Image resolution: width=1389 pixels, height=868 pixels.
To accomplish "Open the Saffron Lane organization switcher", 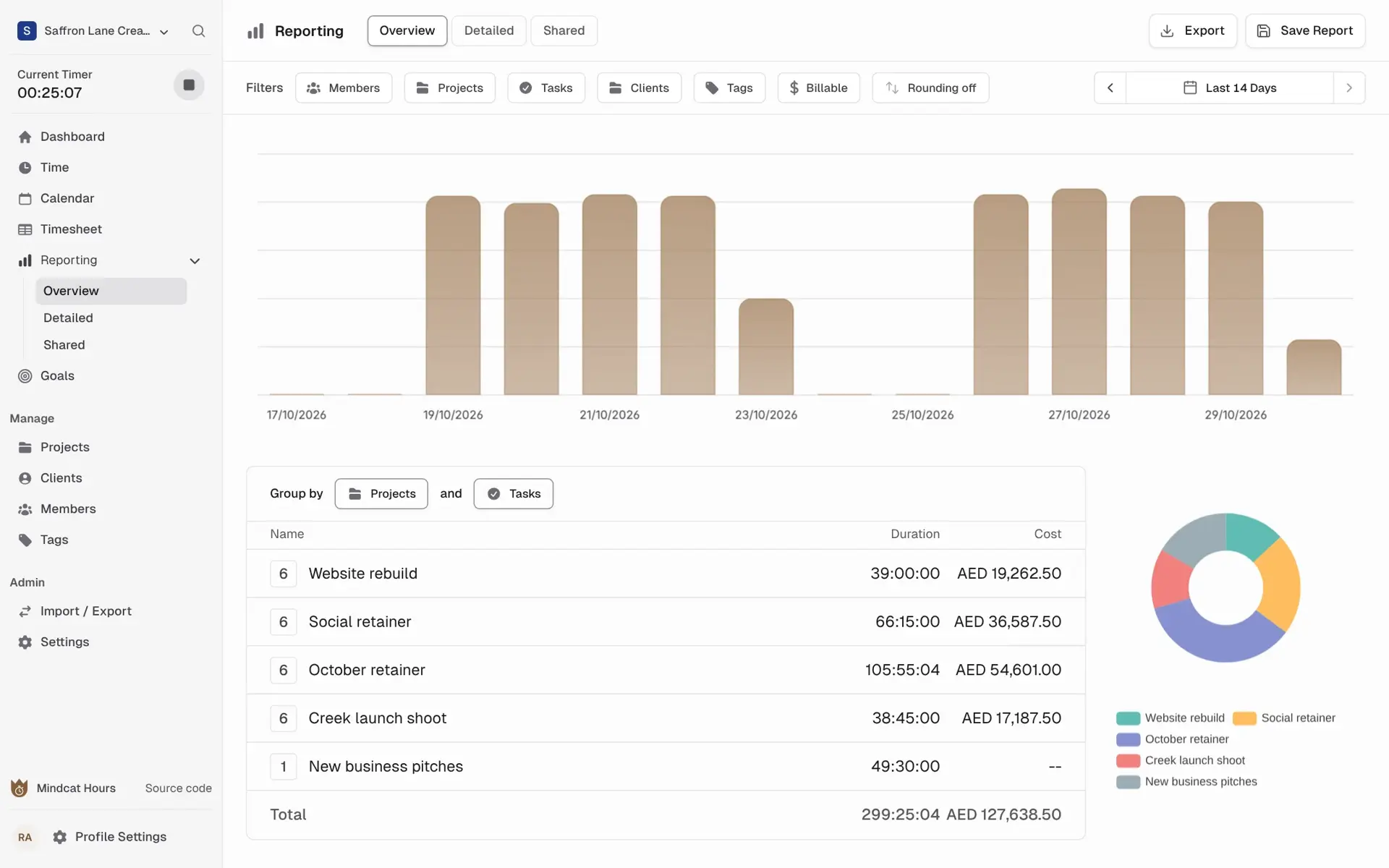I will coord(93,31).
